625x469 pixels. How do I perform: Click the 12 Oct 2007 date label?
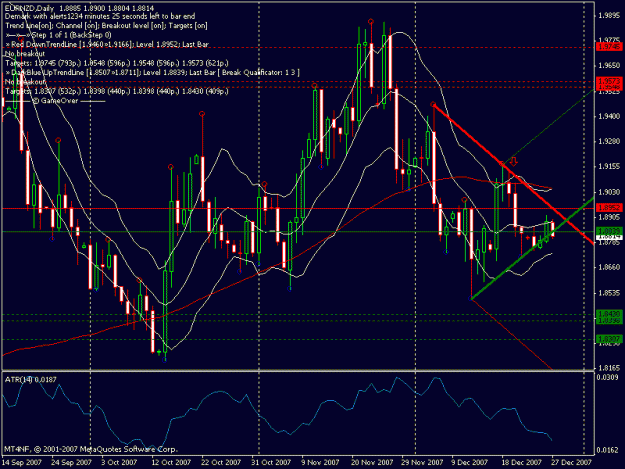[171, 462]
